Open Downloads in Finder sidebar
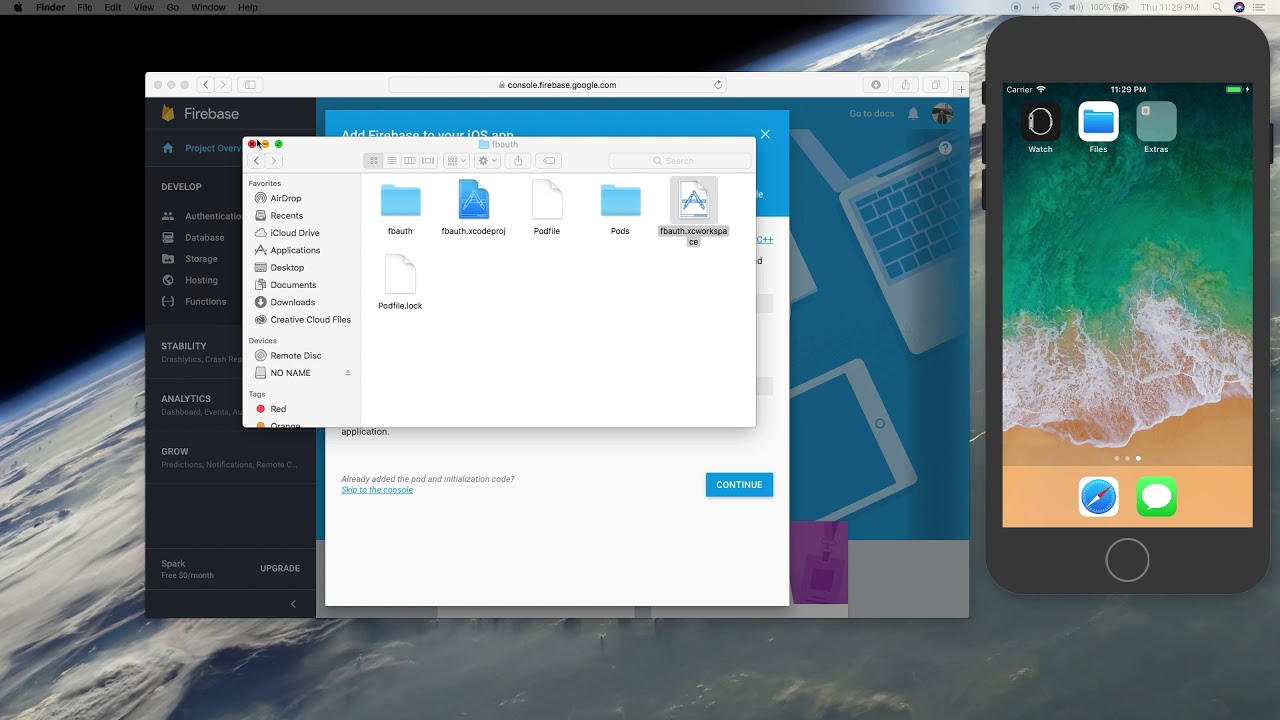The height and width of the screenshot is (720, 1280). [x=292, y=302]
